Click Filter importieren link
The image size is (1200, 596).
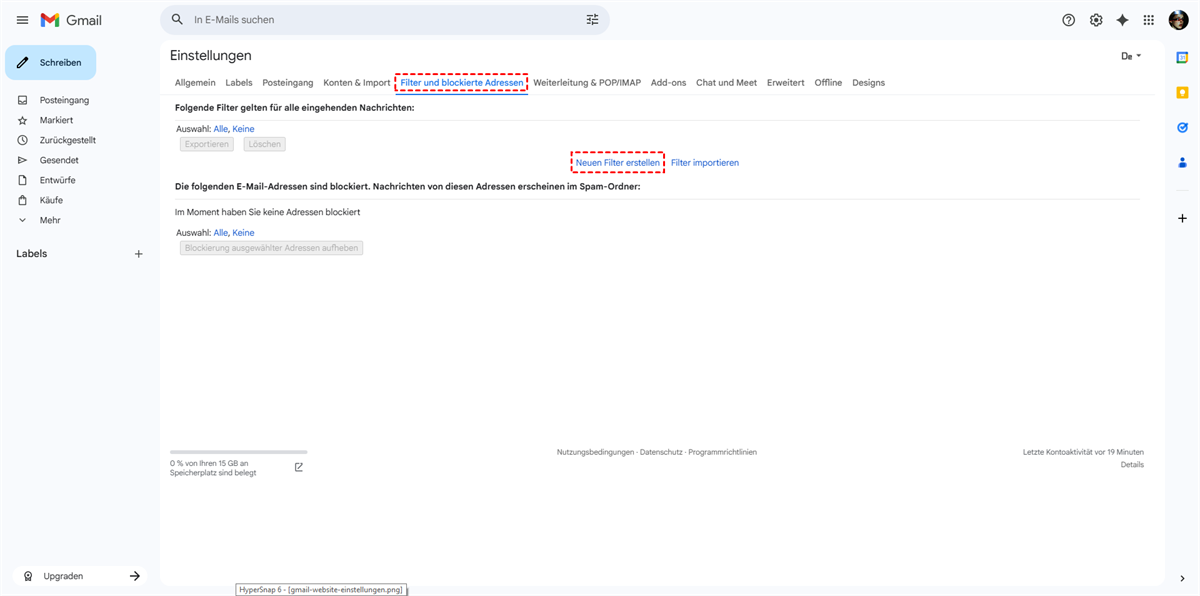(705, 162)
